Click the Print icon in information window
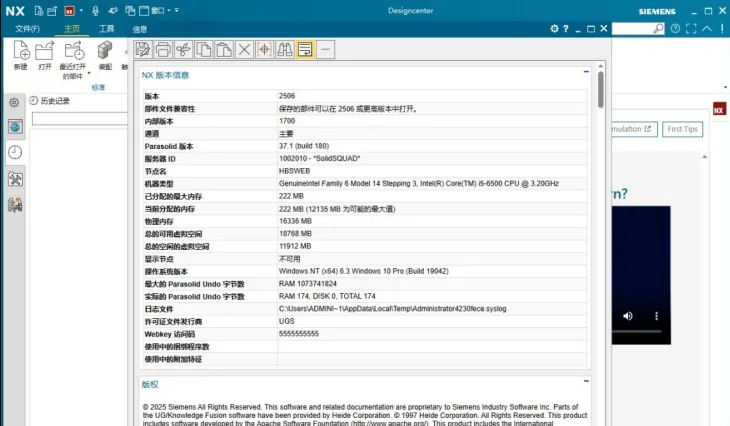The width and height of the screenshot is (730, 426). pyautogui.click(x=163, y=49)
